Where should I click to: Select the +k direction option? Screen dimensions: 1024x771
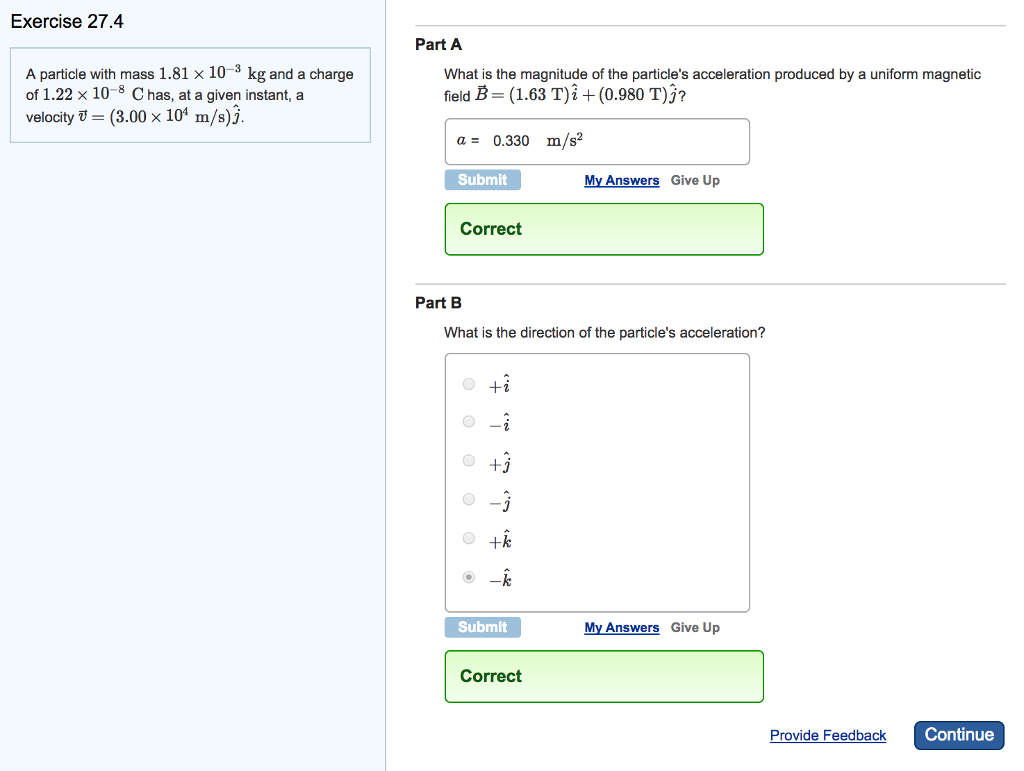(x=468, y=538)
